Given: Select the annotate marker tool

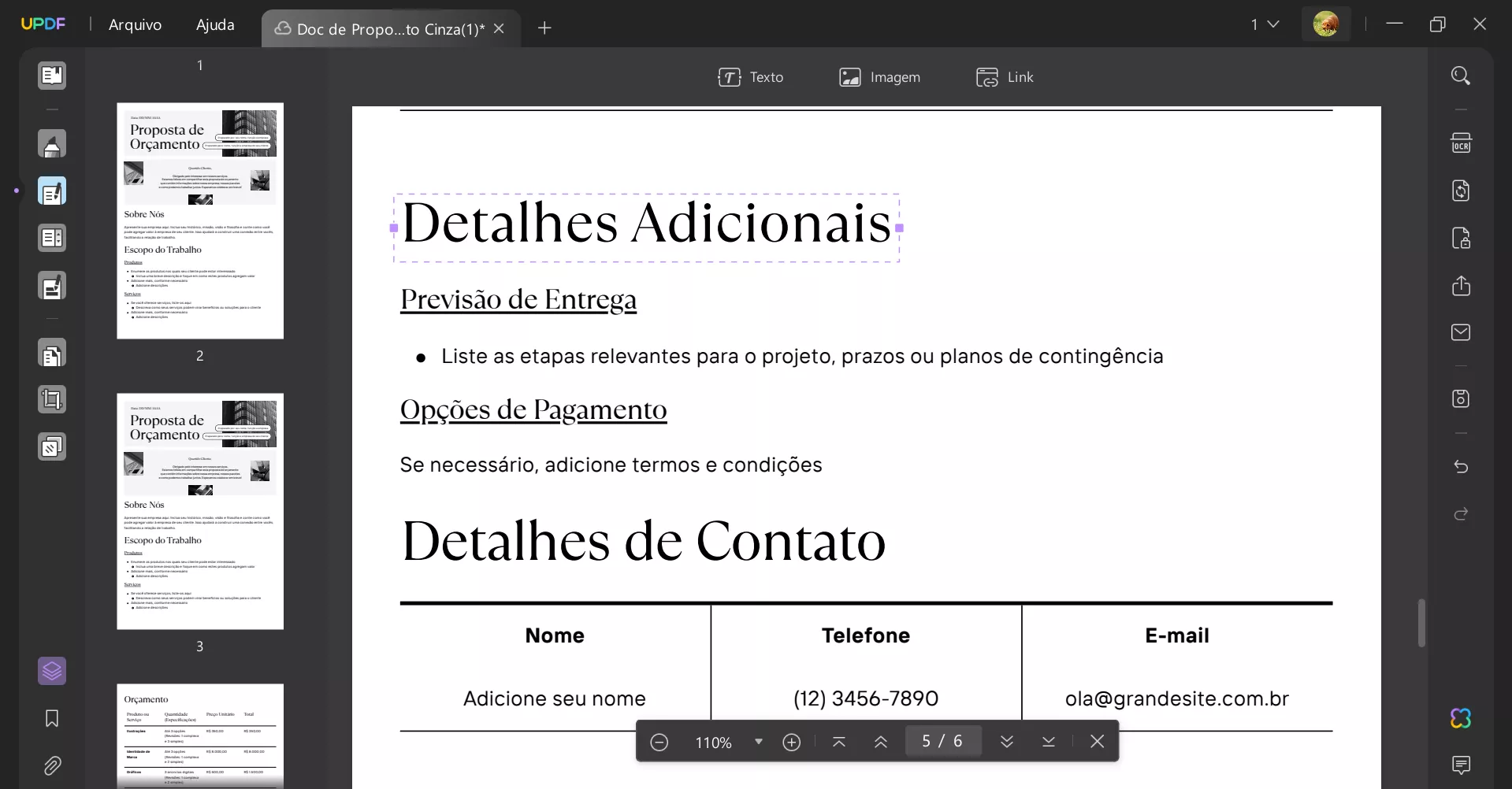Looking at the screenshot, I should pos(52,144).
